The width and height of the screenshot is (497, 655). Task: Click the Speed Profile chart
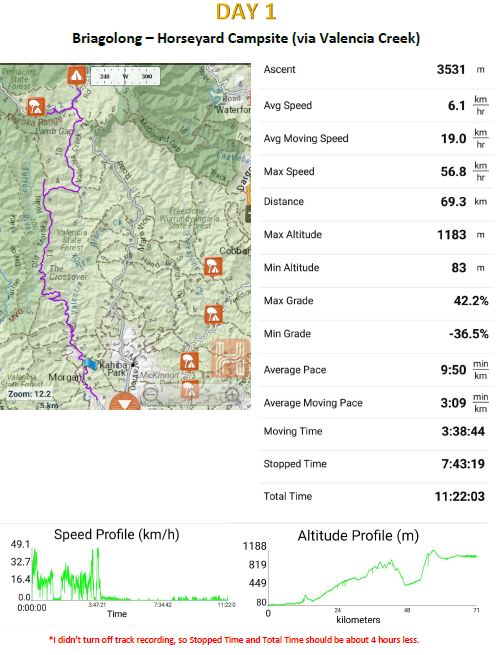coord(123,574)
